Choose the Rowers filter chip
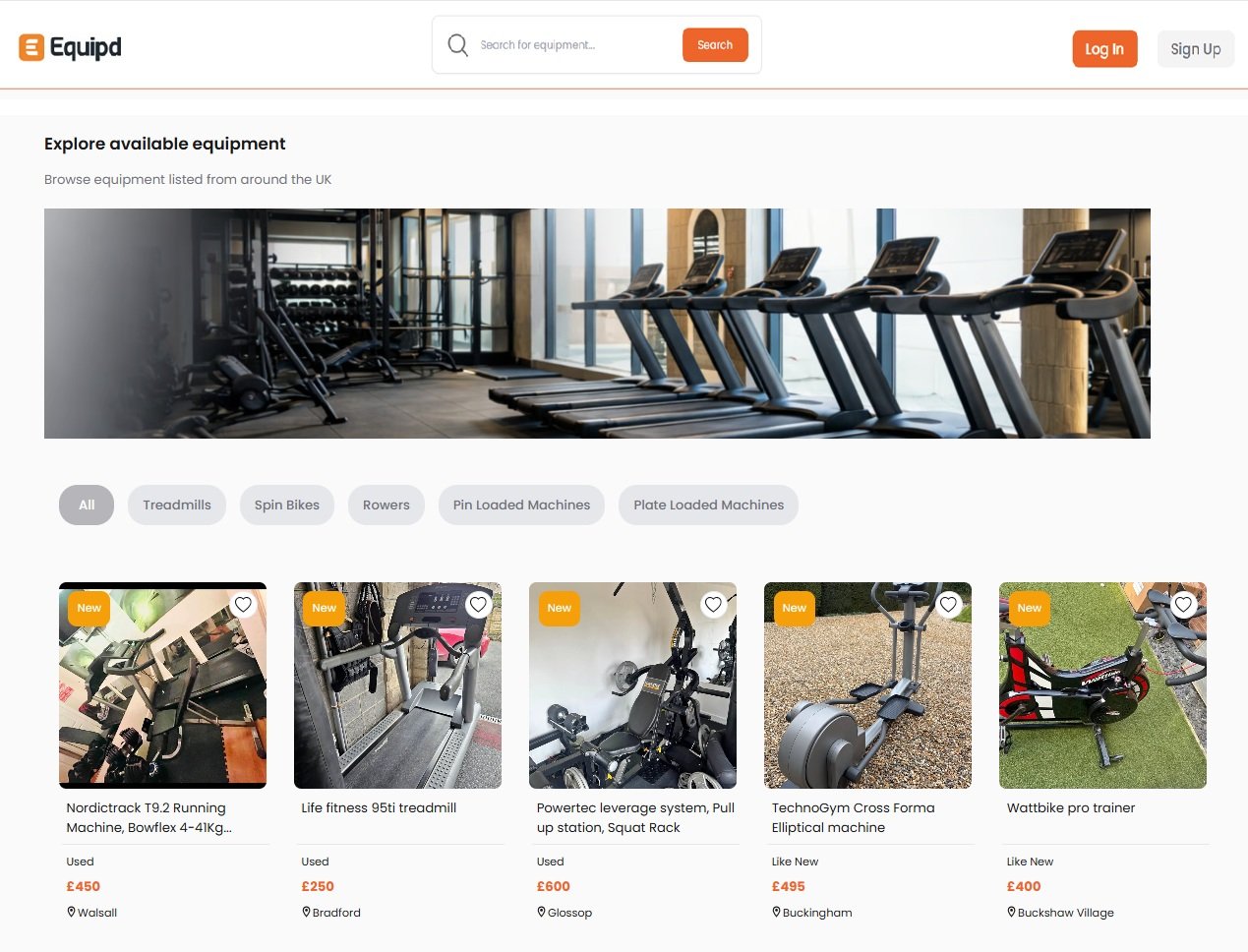Image resolution: width=1248 pixels, height=952 pixels. 386,506
